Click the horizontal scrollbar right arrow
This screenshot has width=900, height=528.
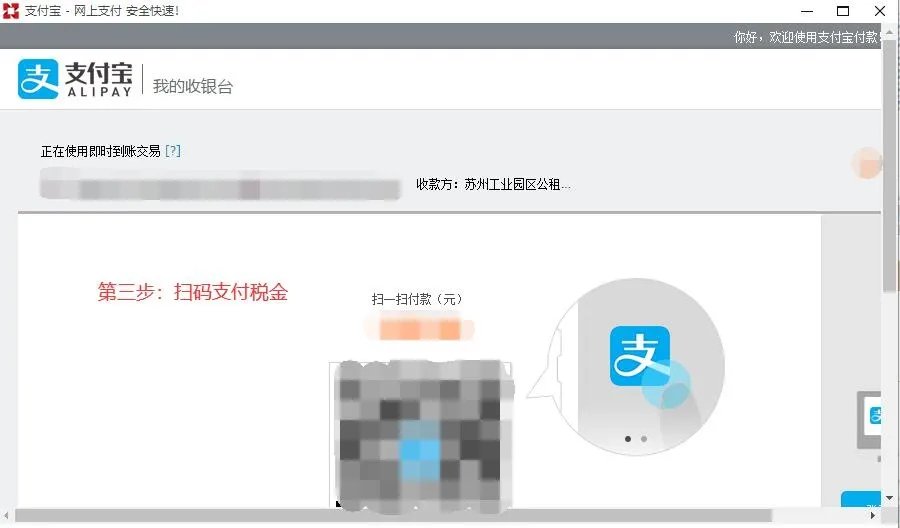[x=872, y=515]
